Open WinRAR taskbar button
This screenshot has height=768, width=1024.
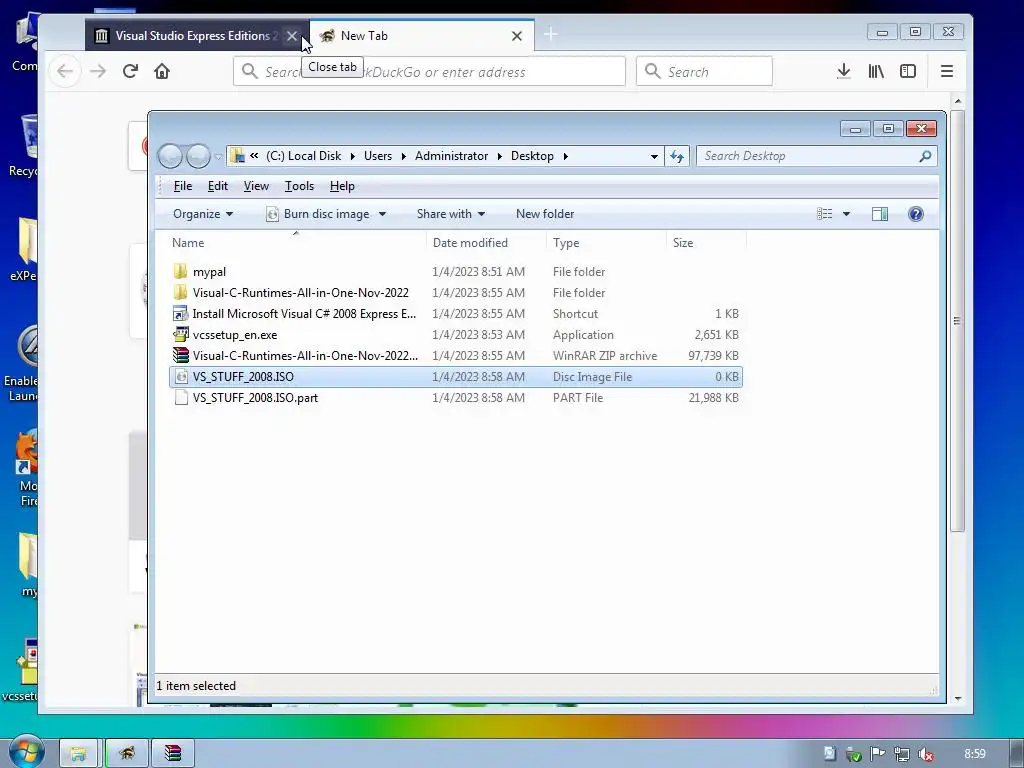172,754
